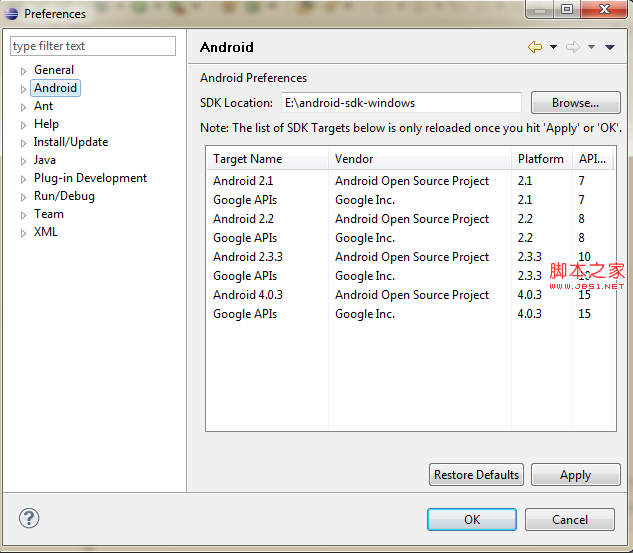The image size is (633, 553).
Task: Click the Eclipse icon in title bar
Action: (11, 13)
